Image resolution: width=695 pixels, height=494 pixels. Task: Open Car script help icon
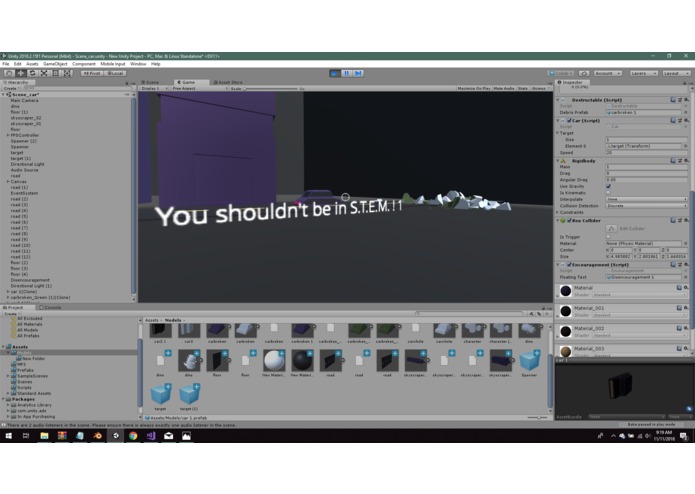pyautogui.click(x=673, y=121)
